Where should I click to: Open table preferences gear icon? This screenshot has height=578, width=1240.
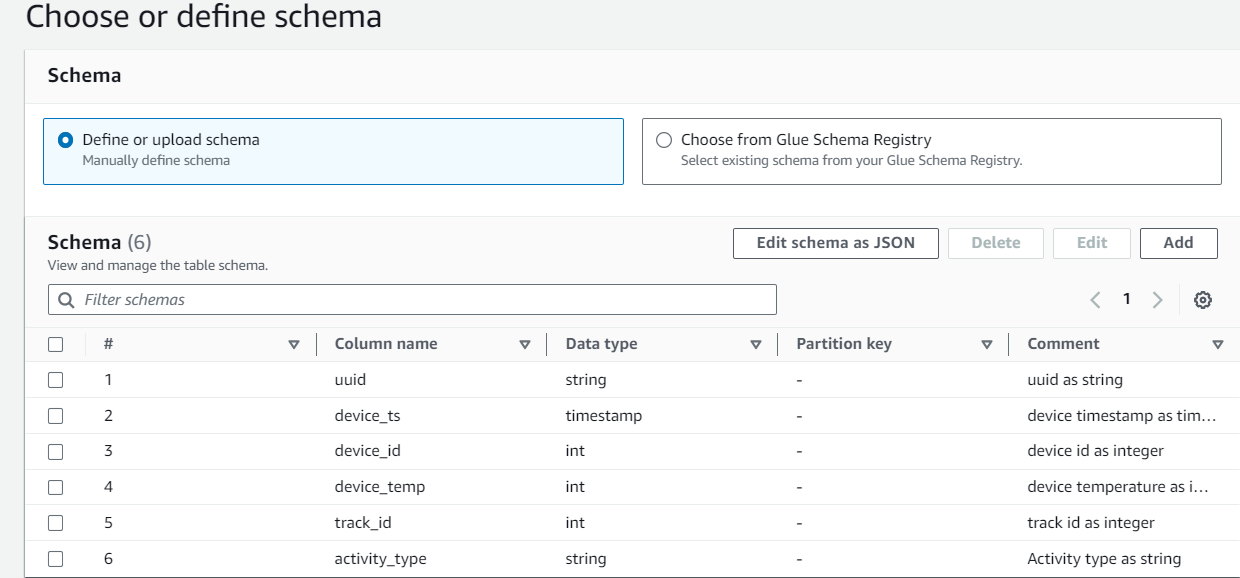tap(1203, 300)
